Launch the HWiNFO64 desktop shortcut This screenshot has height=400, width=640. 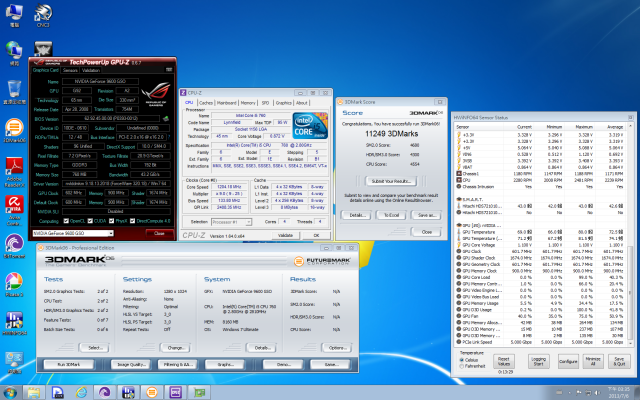[14, 323]
